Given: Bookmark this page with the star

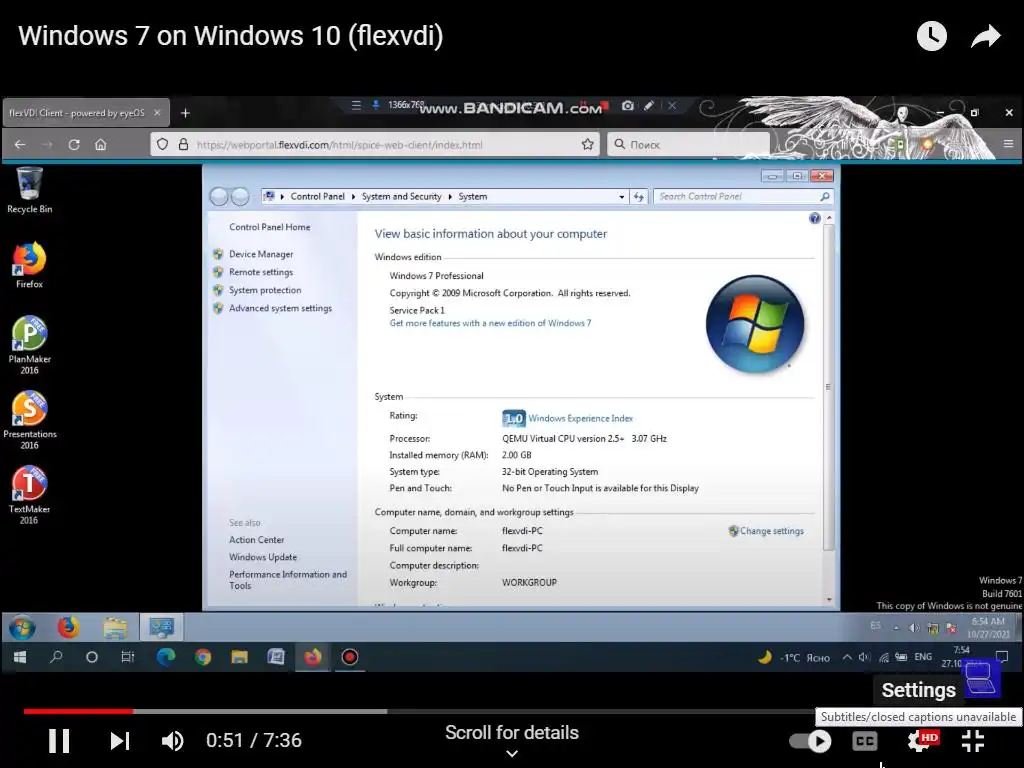Looking at the screenshot, I should tap(588, 144).
